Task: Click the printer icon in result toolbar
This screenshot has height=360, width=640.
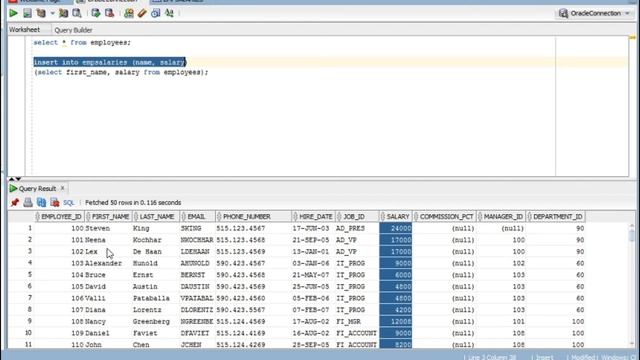Action: 28,202
